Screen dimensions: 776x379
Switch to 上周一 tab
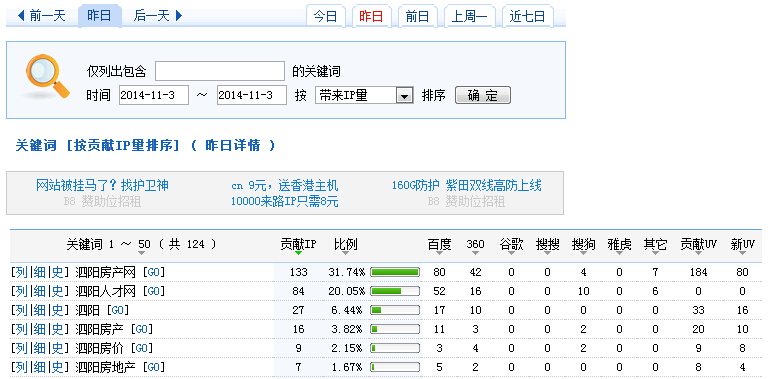click(x=469, y=16)
